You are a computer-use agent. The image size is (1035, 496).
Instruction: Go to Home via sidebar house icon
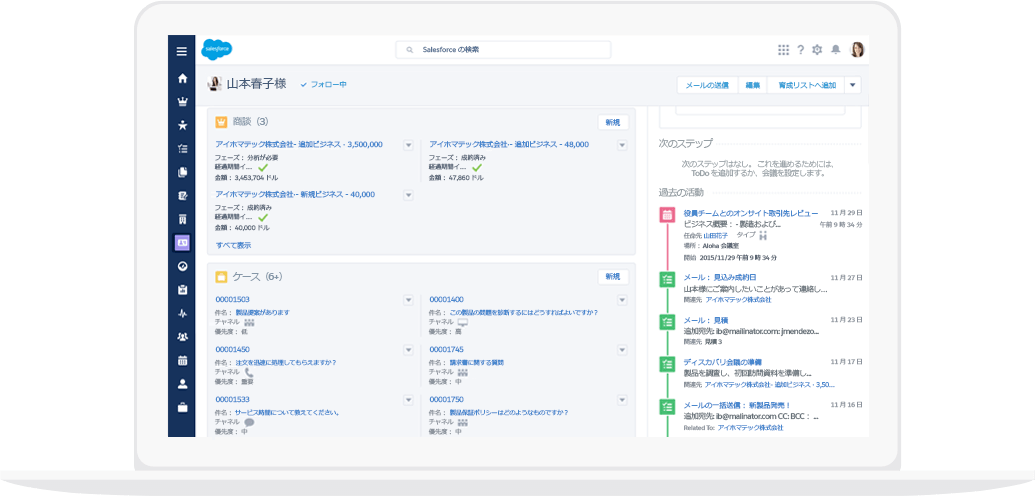tap(182, 78)
